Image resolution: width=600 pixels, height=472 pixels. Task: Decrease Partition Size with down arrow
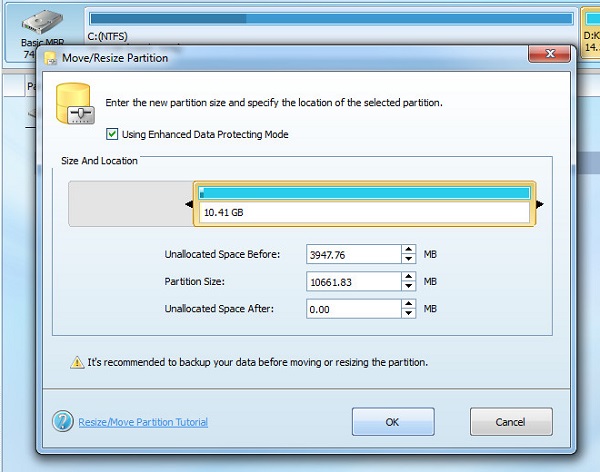[x=408, y=286]
